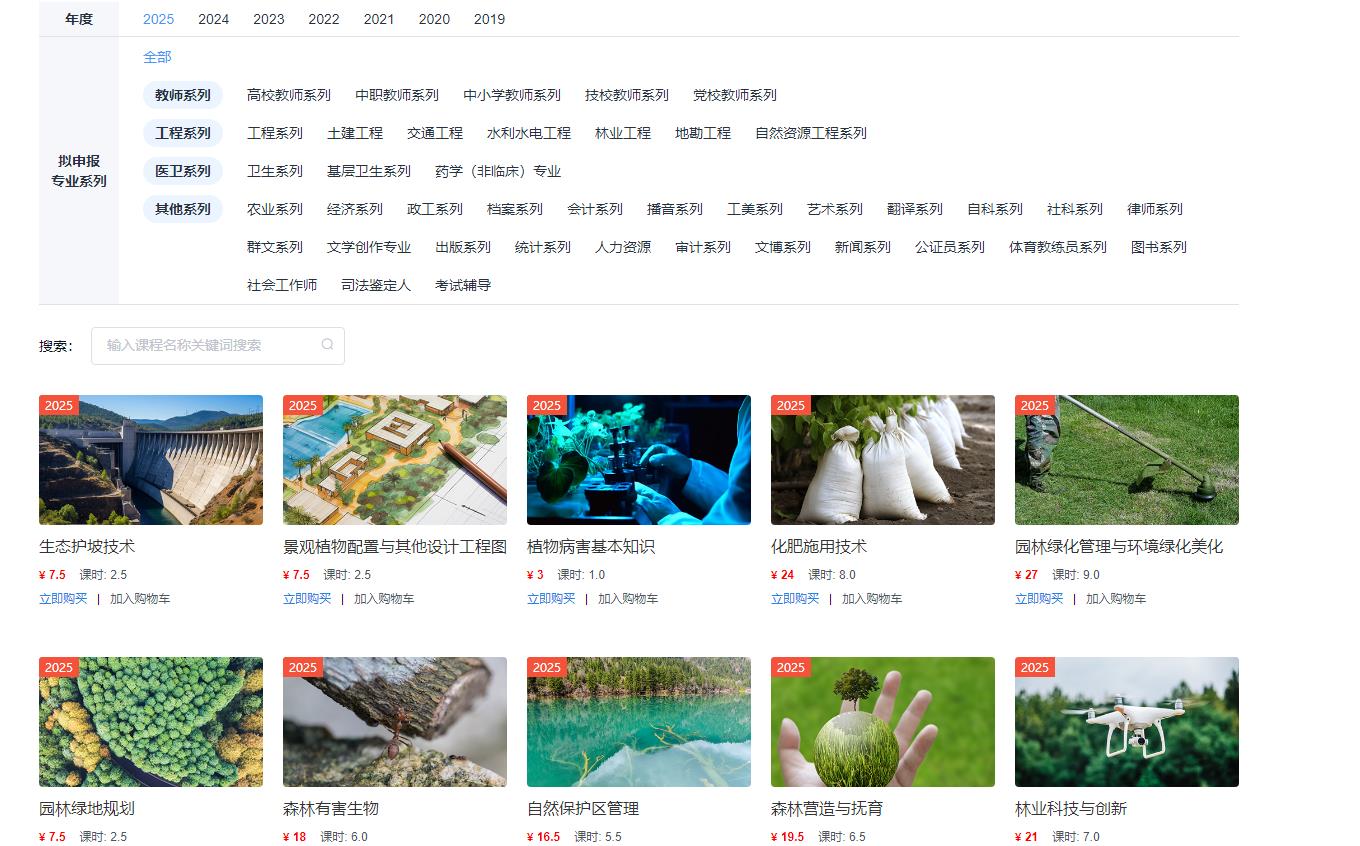Image resolution: width=1360 pixels, height=846 pixels.
Task: Choose the 全部 category filter
Action: click(x=157, y=57)
